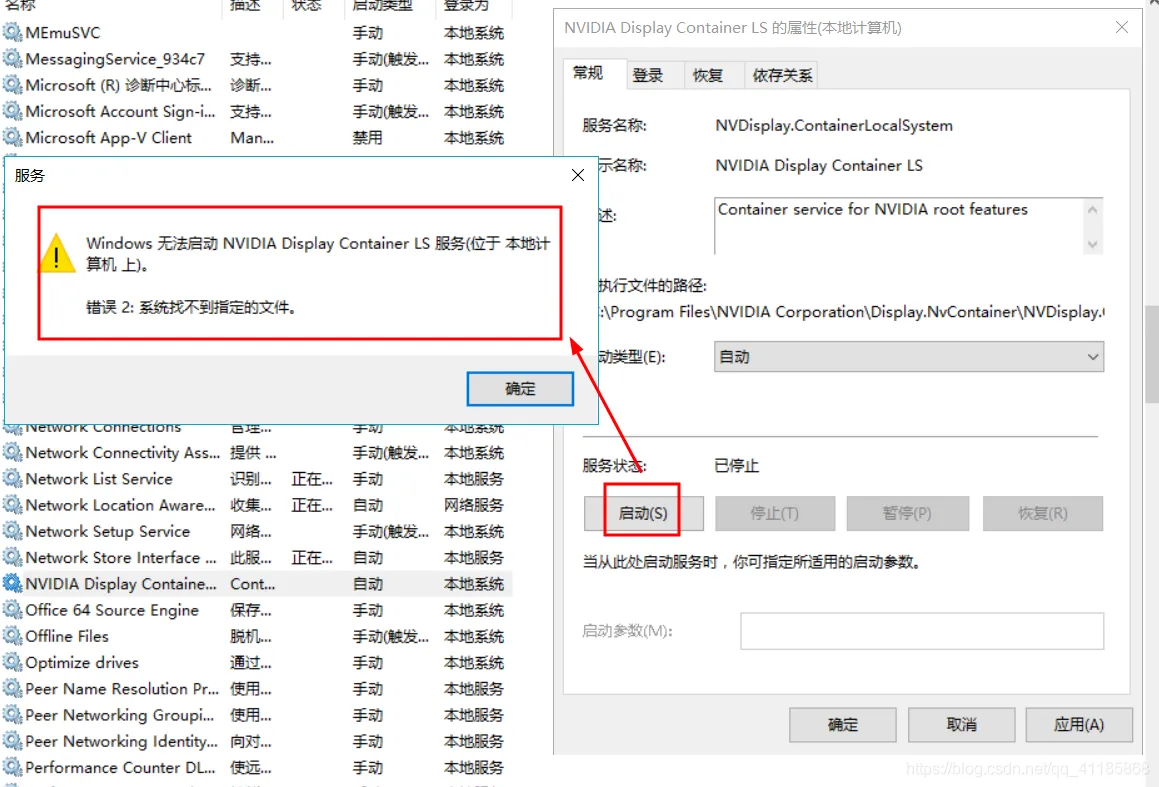This screenshot has height=787, width=1159.
Task: Select Performance Counter DLL row
Action: click(x=256, y=767)
